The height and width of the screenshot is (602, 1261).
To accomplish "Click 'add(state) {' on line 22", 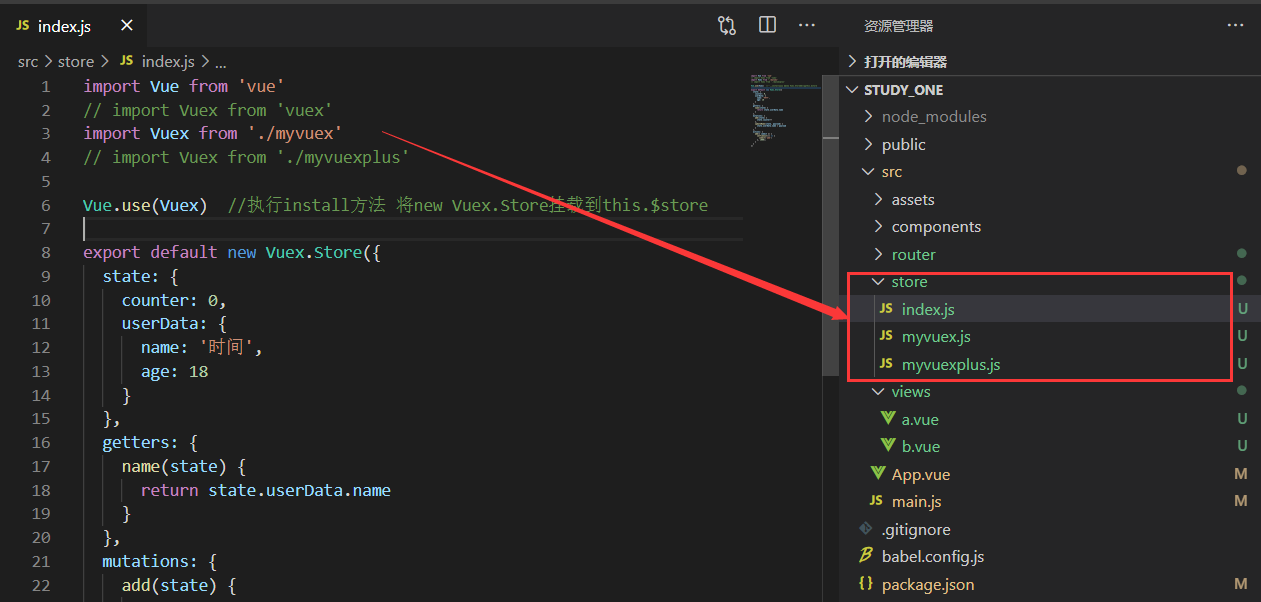I will [179, 585].
